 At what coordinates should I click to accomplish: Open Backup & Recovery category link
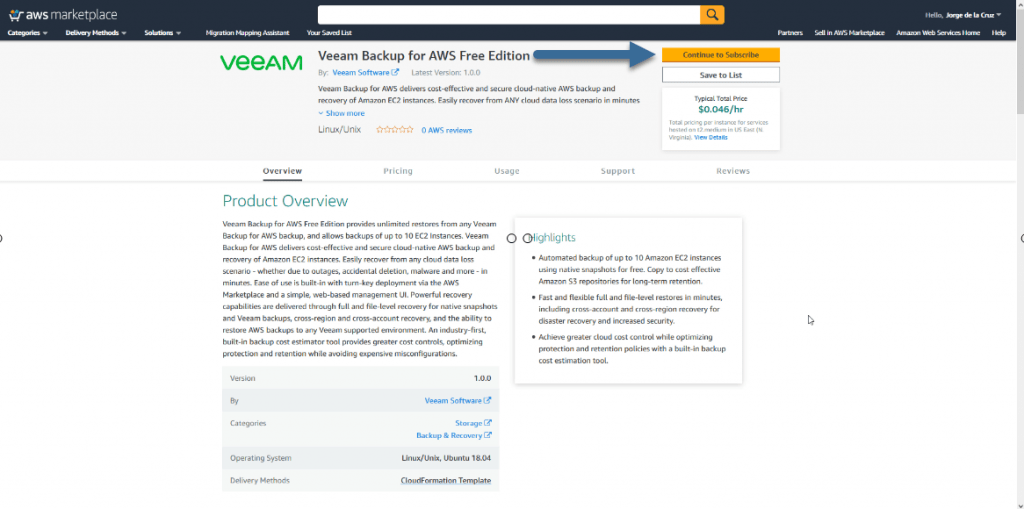click(x=454, y=436)
